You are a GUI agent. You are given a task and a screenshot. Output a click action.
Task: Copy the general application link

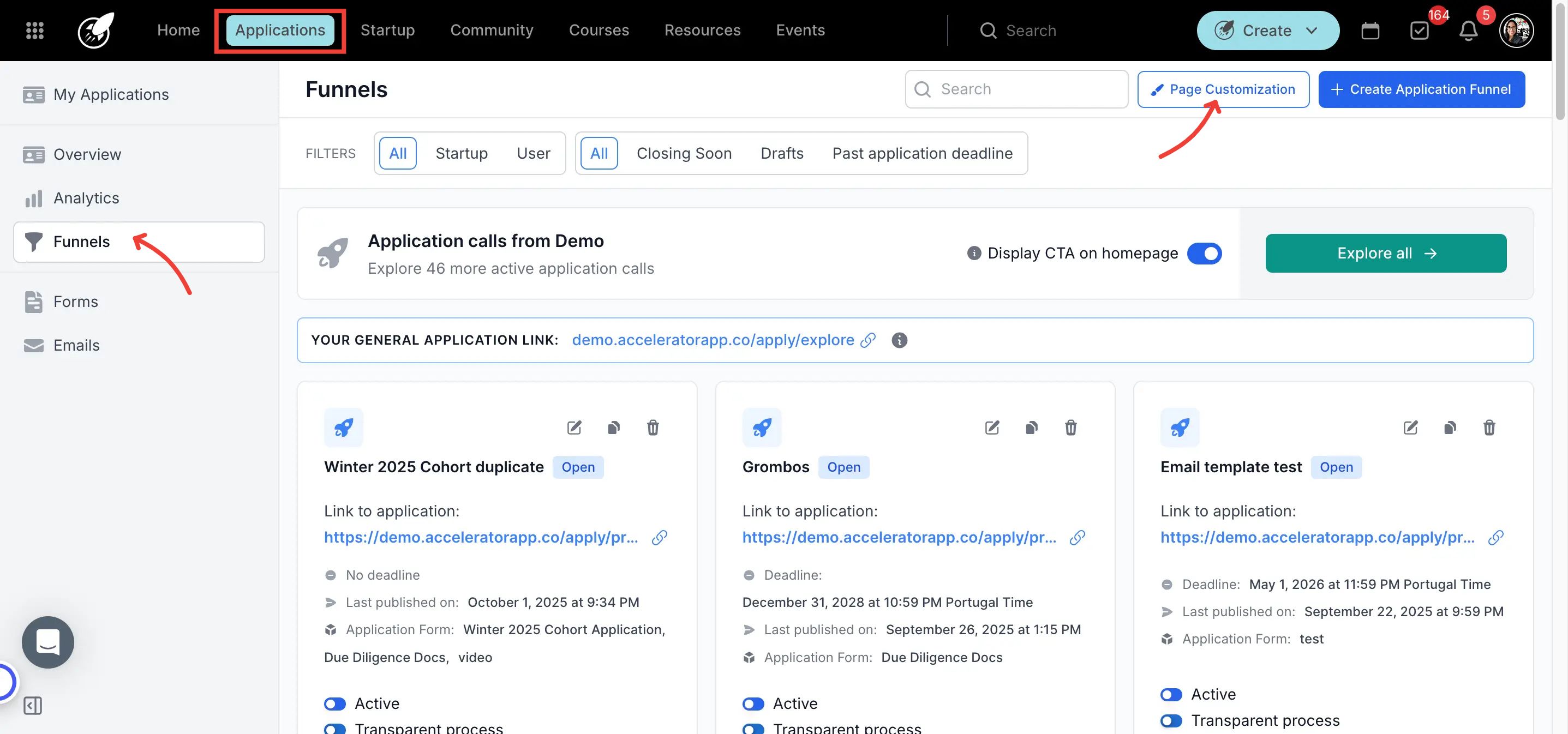[868, 340]
